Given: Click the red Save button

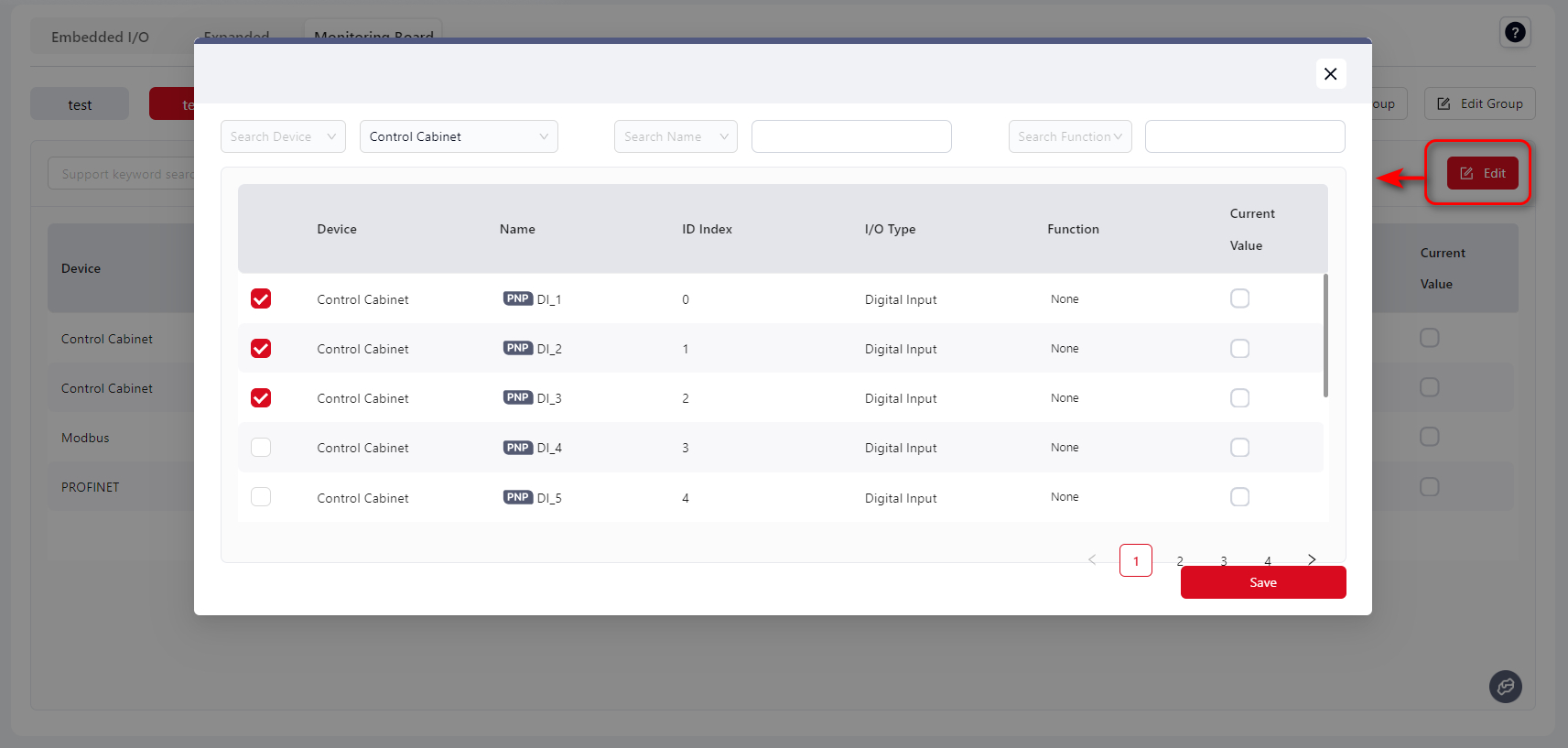Looking at the screenshot, I should click(x=1262, y=582).
